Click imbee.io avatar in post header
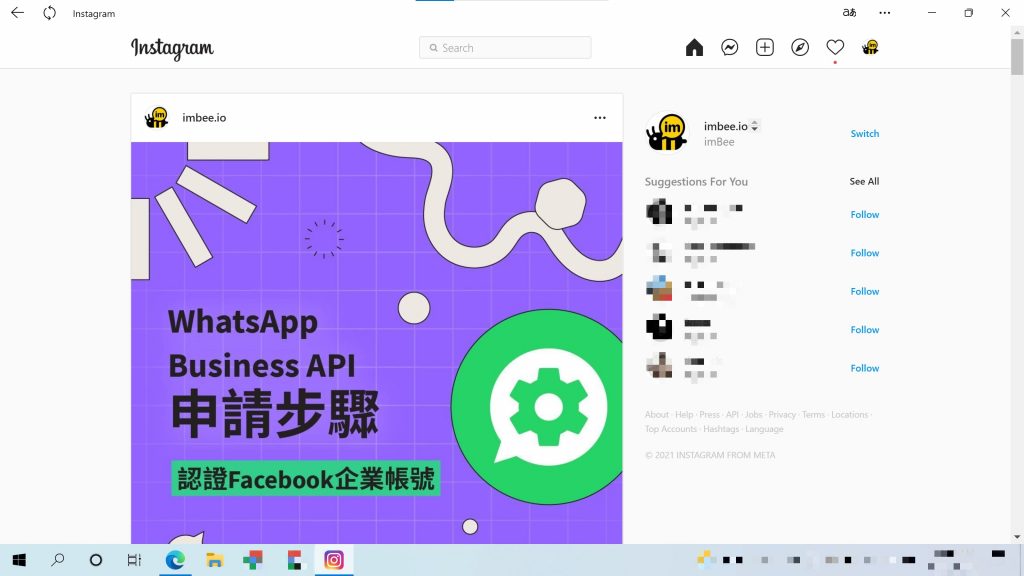 coord(157,118)
